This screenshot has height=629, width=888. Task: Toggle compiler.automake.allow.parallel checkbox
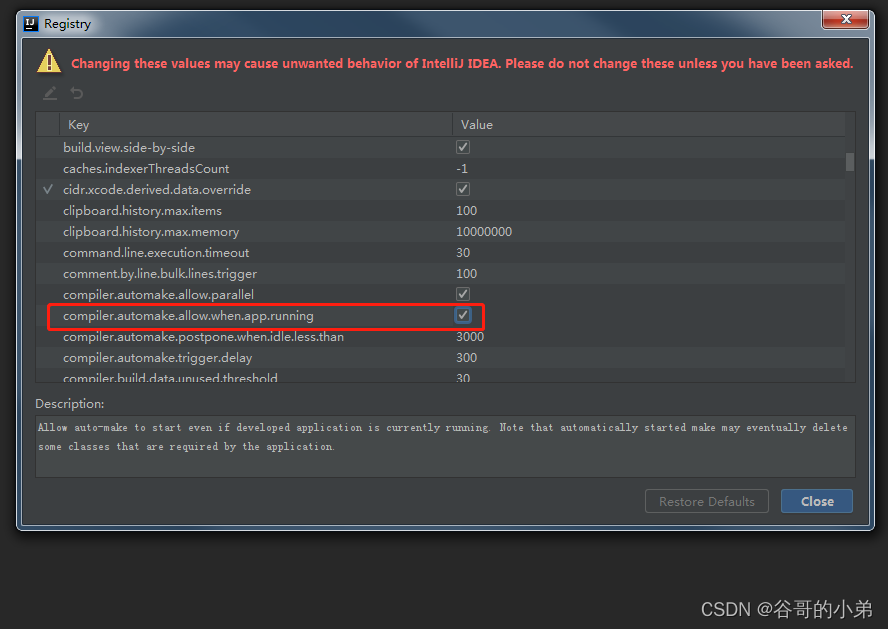point(463,294)
